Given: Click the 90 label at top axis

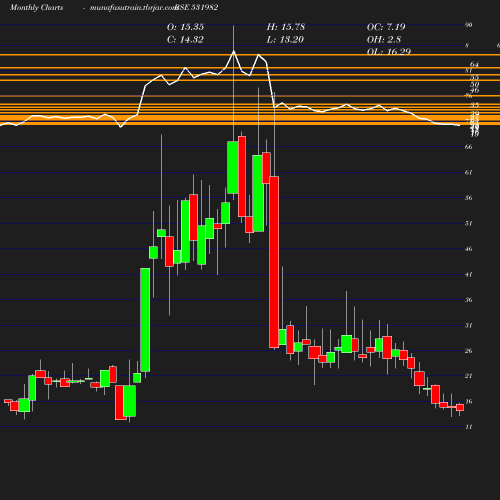Looking at the screenshot, I should [468, 25].
